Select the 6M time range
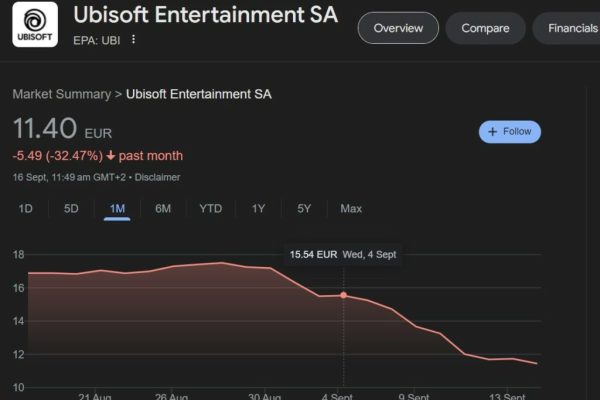Image resolution: width=600 pixels, height=400 pixels. tap(163, 209)
